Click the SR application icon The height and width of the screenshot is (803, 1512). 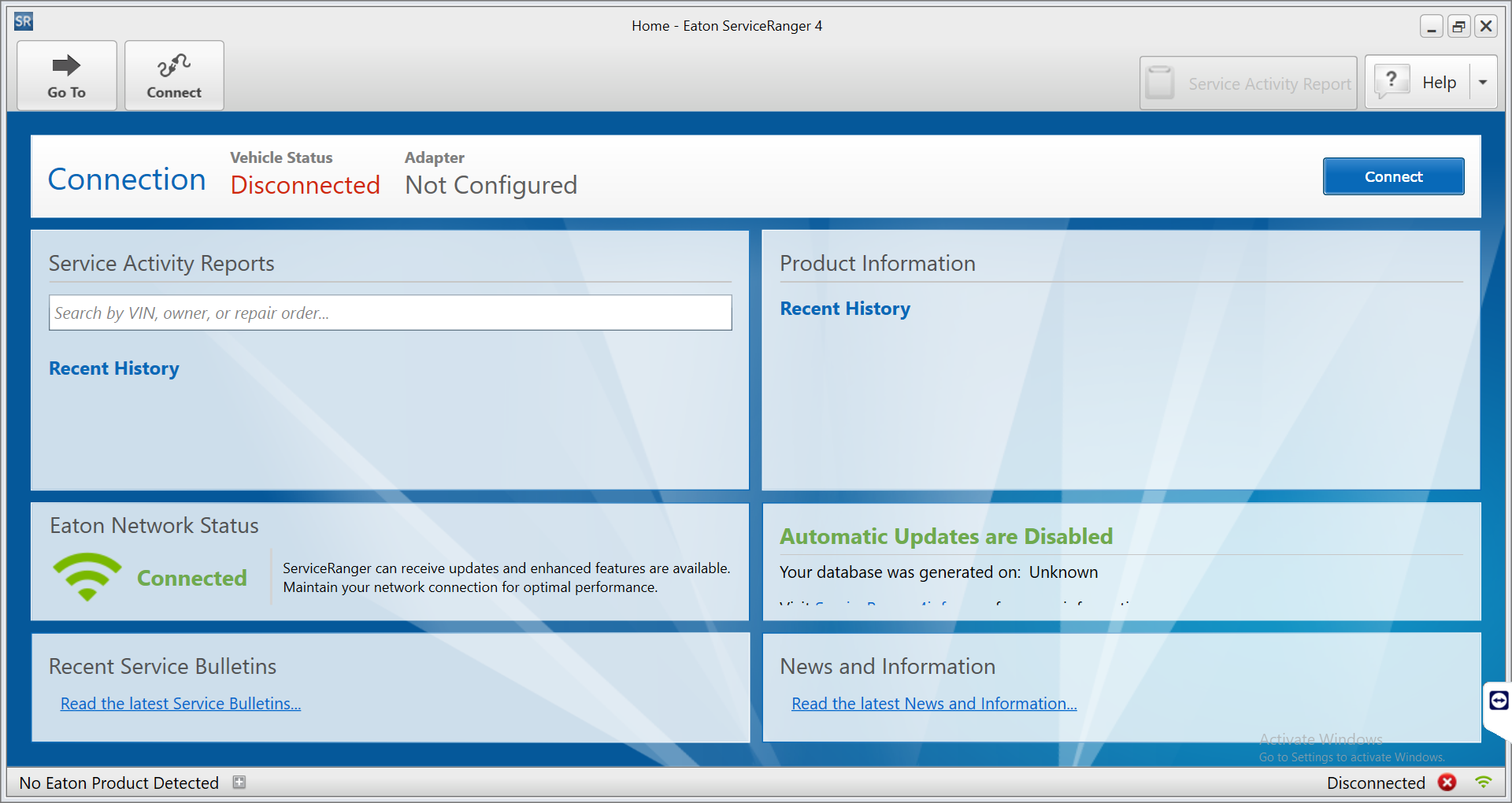coord(24,21)
